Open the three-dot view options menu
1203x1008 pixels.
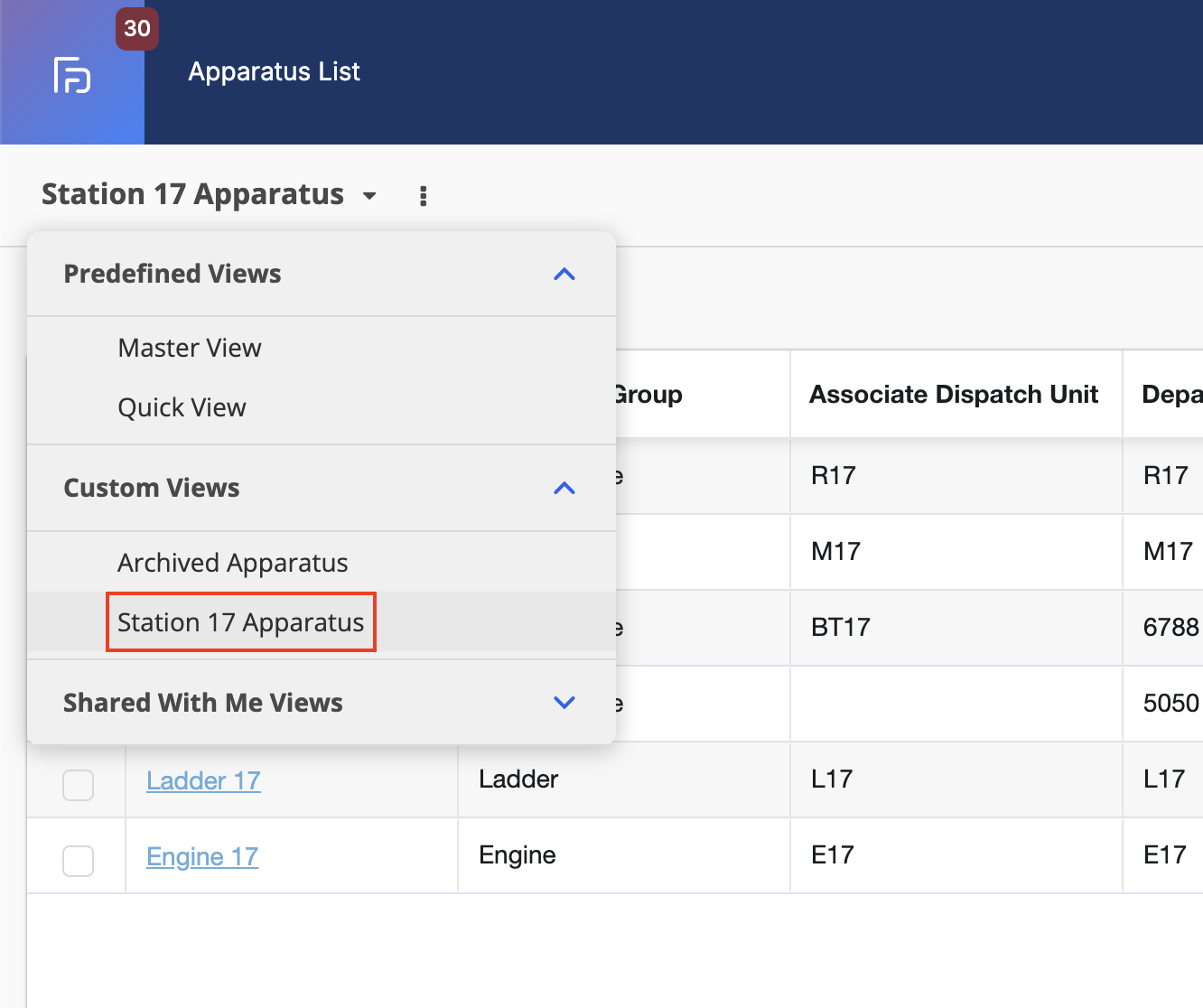click(423, 196)
